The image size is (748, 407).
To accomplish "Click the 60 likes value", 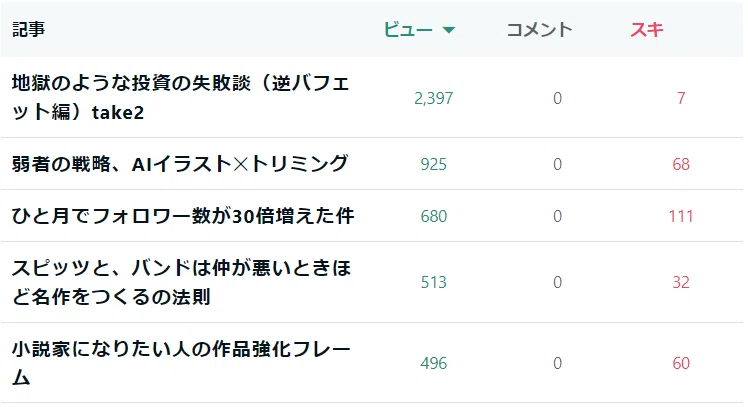I will point(681,363).
